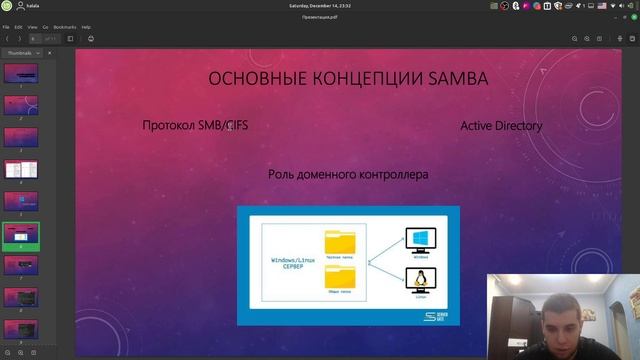Zoom in thumbnails at sidebar bottom
The width and height of the screenshot is (640, 360).
[x=20, y=353]
